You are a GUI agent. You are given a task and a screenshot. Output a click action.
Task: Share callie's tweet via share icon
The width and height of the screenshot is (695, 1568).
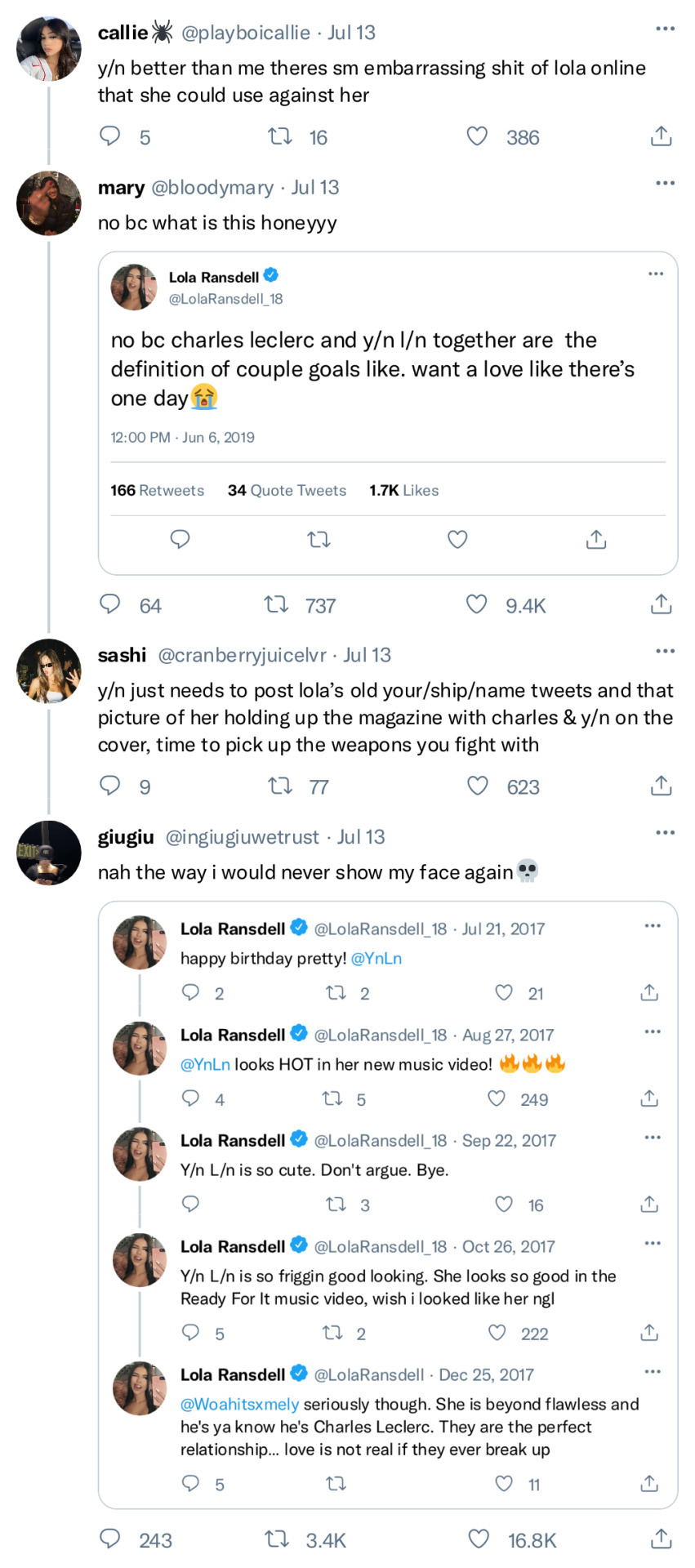pyautogui.click(x=661, y=136)
